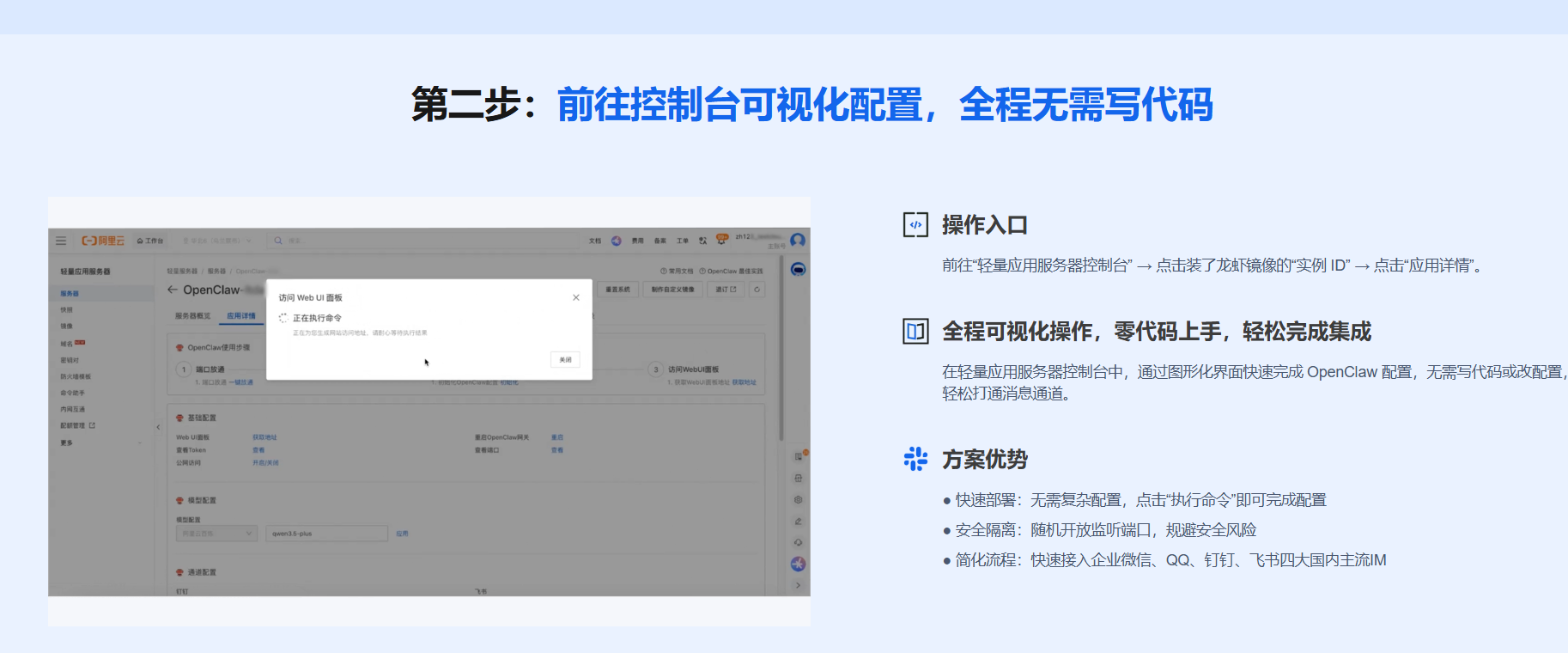Click the refresh icon button beside 退订
Image resolution: width=1568 pixels, height=653 pixels.
(x=757, y=290)
